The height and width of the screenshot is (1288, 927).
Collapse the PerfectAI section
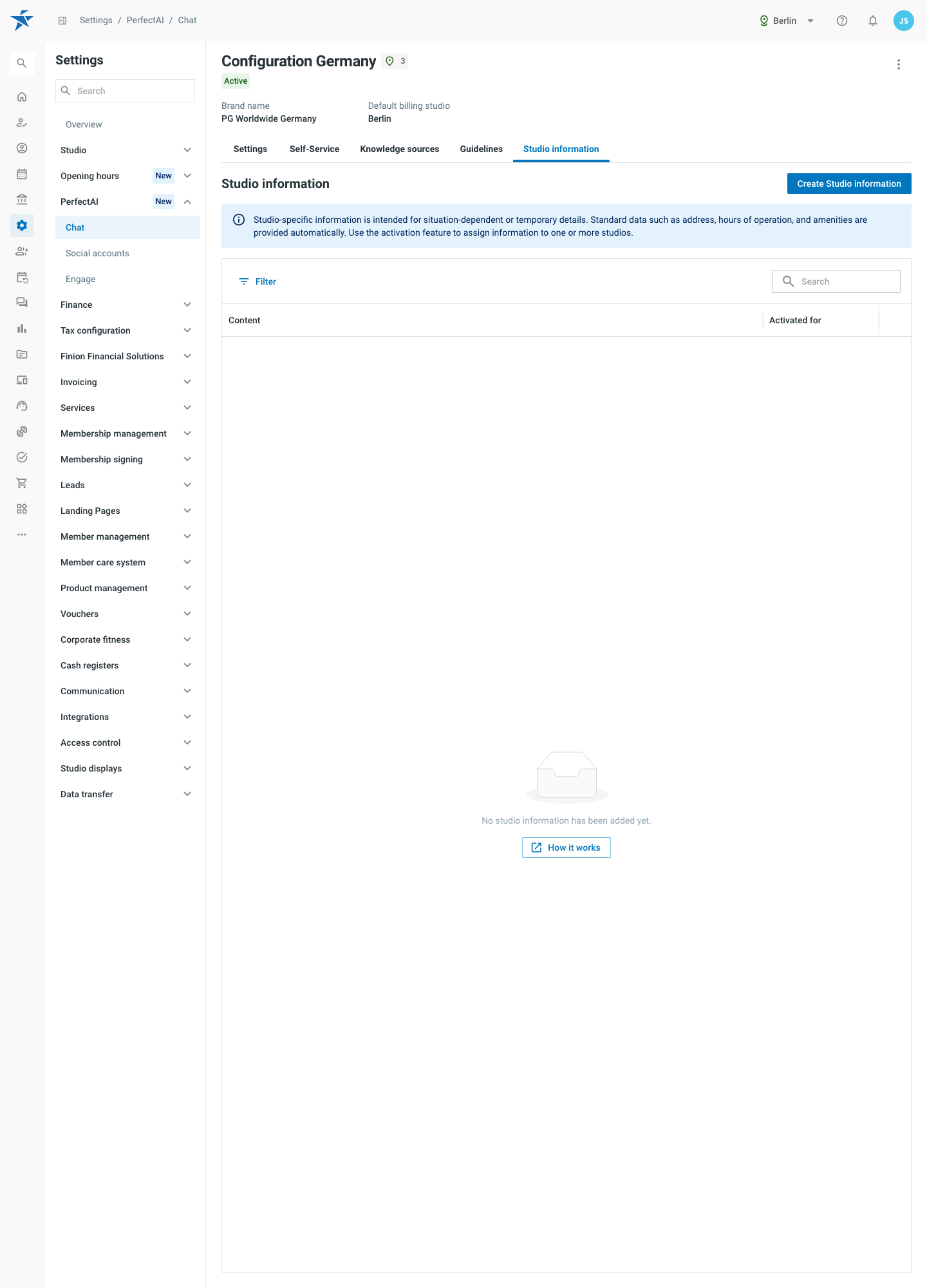click(x=126, y=202)
